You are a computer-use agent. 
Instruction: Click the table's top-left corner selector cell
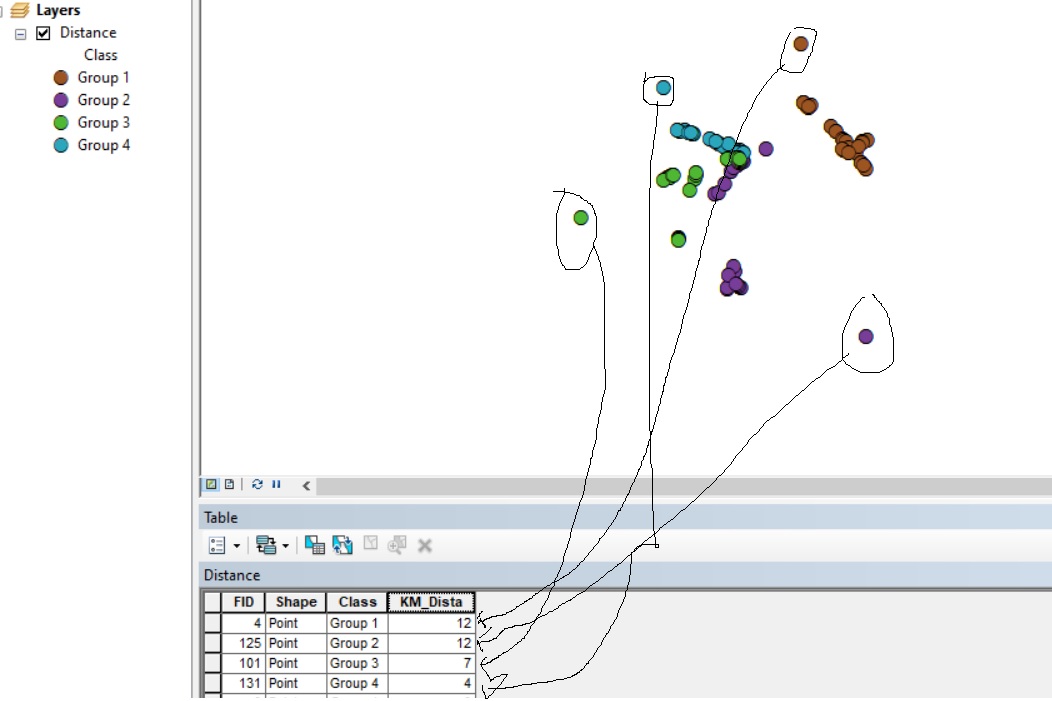[213, 602]
